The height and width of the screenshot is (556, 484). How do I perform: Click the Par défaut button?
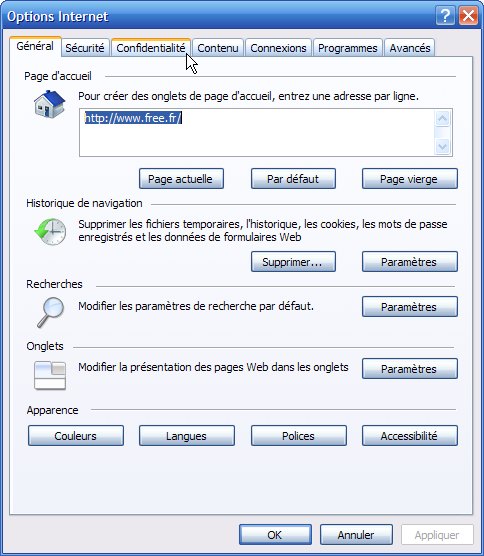pyautogui.click(x=293, y=179)
